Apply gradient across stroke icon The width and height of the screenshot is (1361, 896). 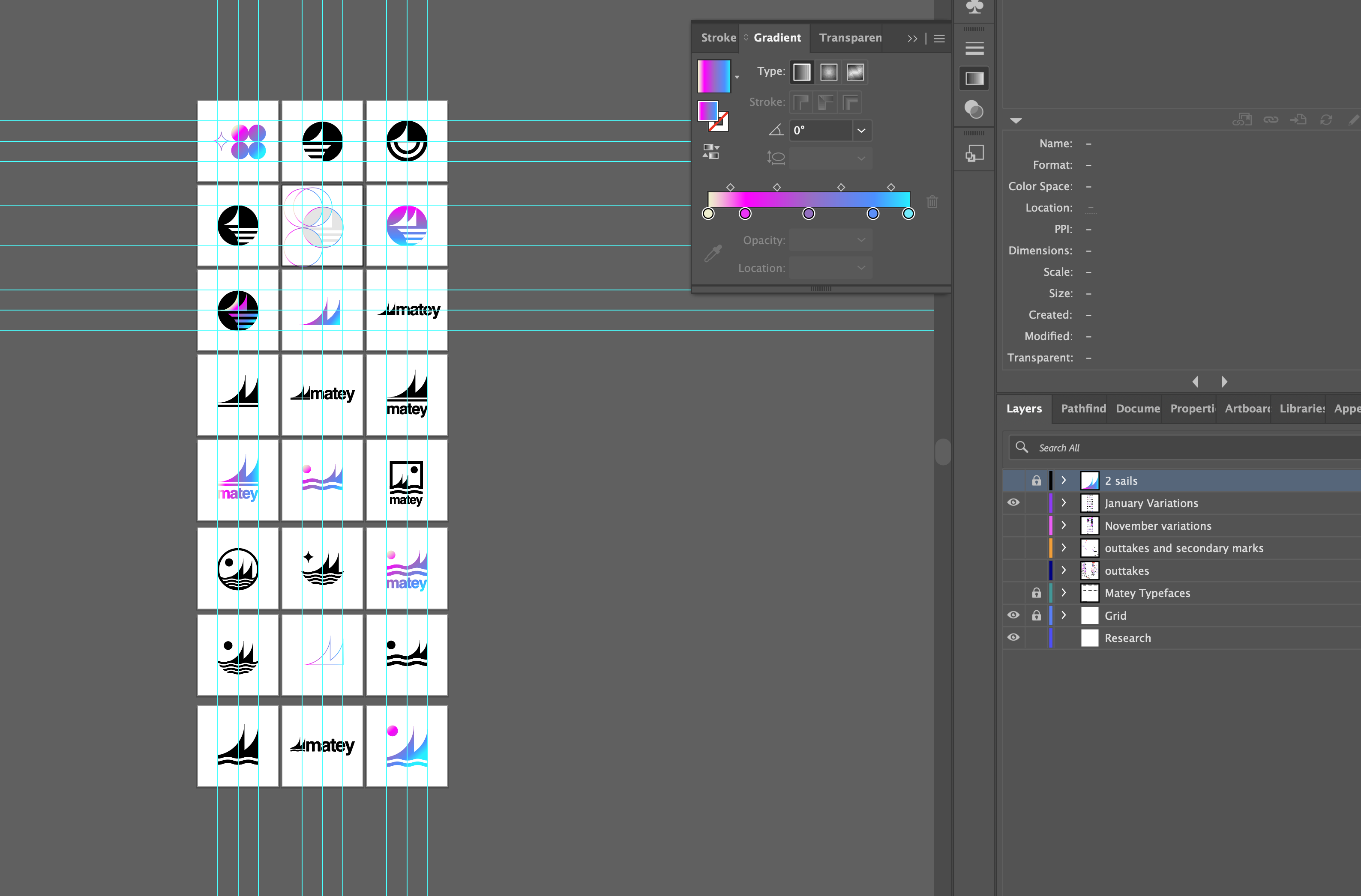pos(850,103)
